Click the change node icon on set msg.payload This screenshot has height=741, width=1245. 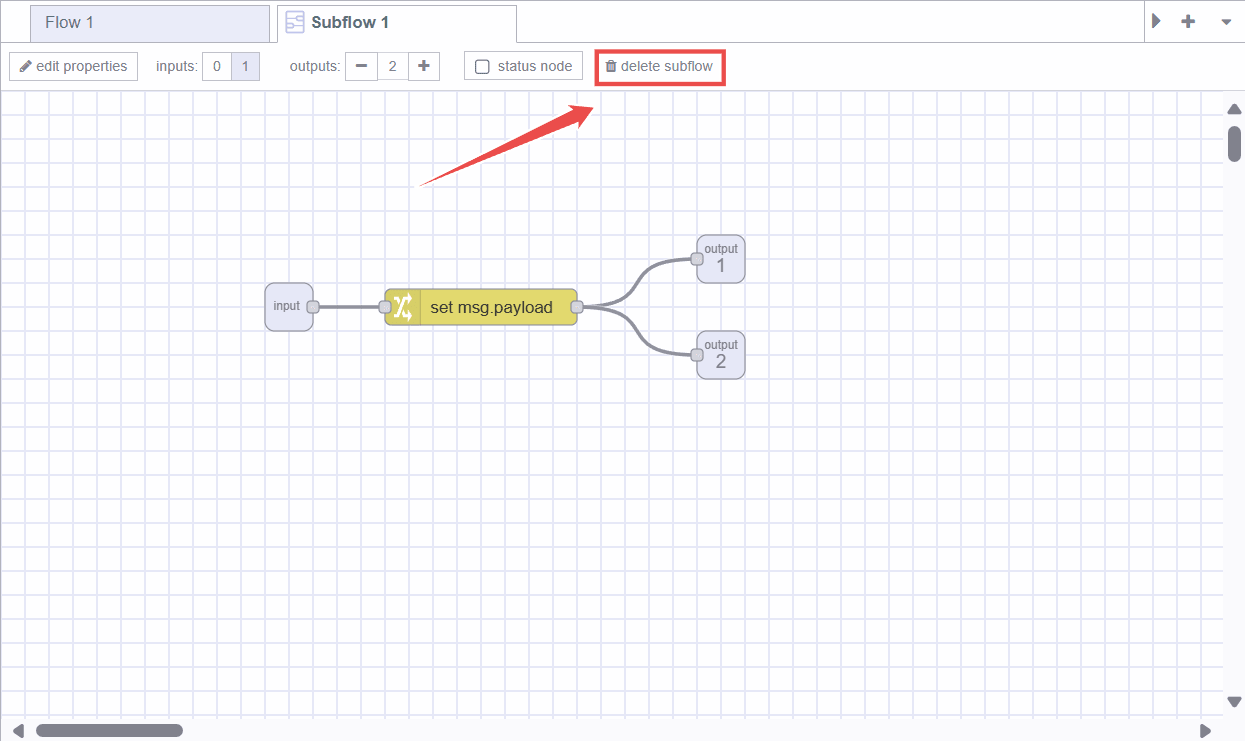coord(400,307)
